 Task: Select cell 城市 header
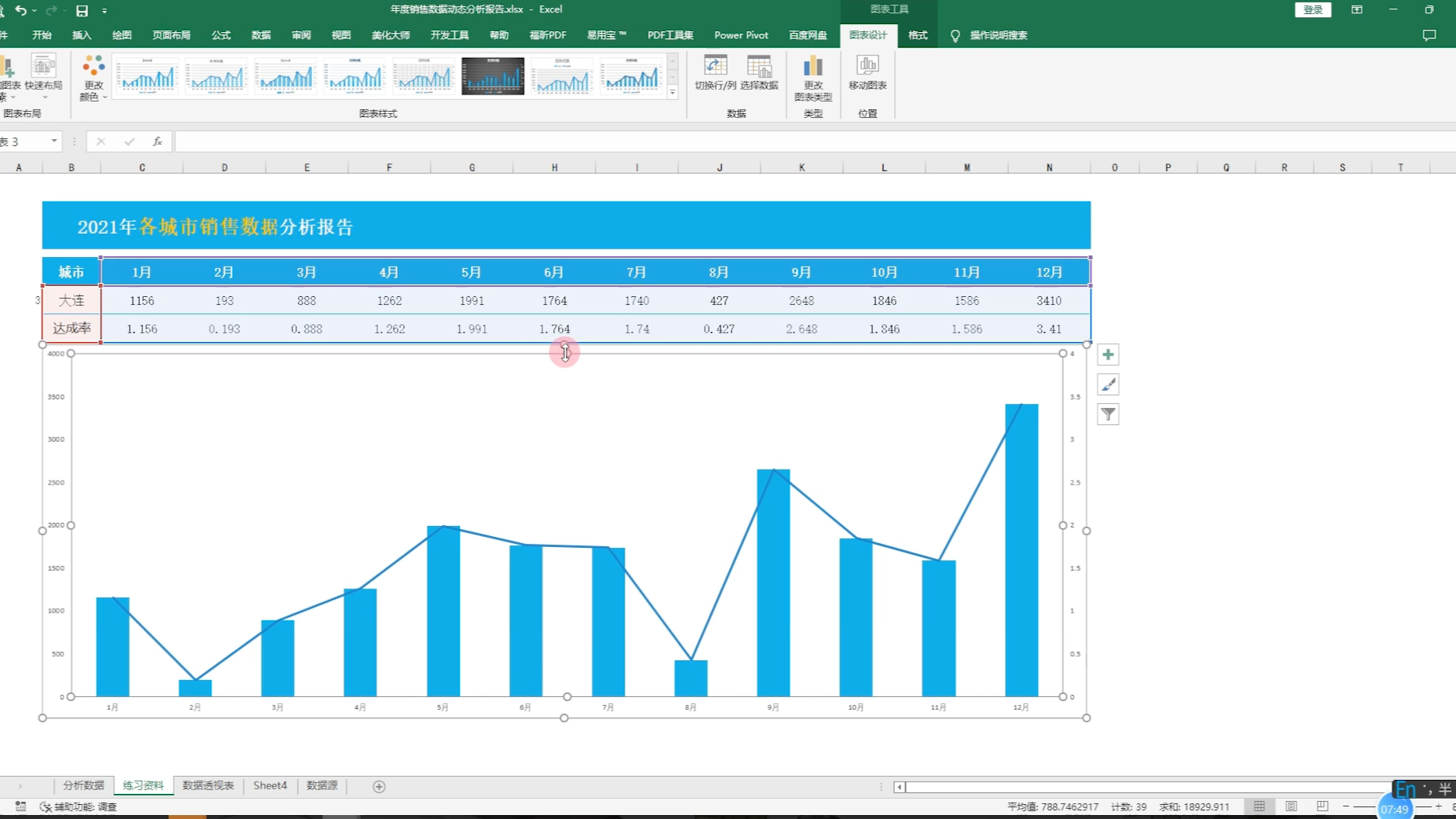(71, 272)
